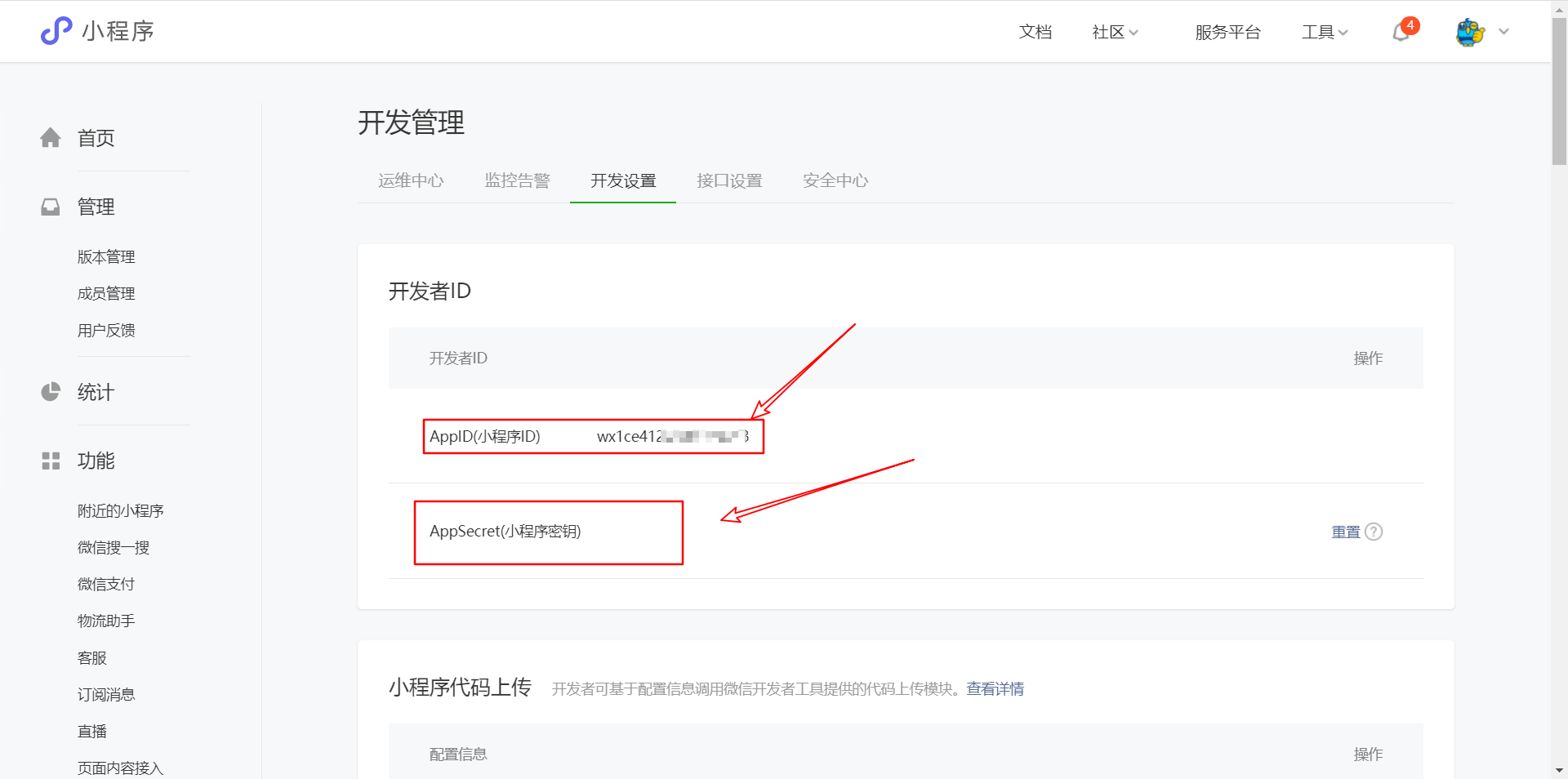The height and width of the screenshot is (779, 1568).
Task: Click the 统计 pie chart icon
Action: [51, 392]
